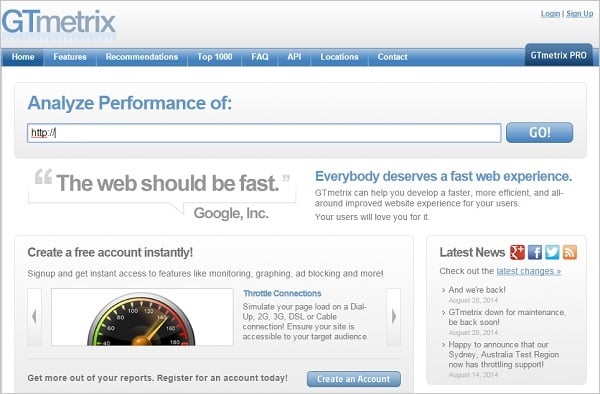Viewport: 600px width, 394px height.
Task: Click the 'Everybody deserves a fast web experience.' heading
Action: [x=443, y=176]
